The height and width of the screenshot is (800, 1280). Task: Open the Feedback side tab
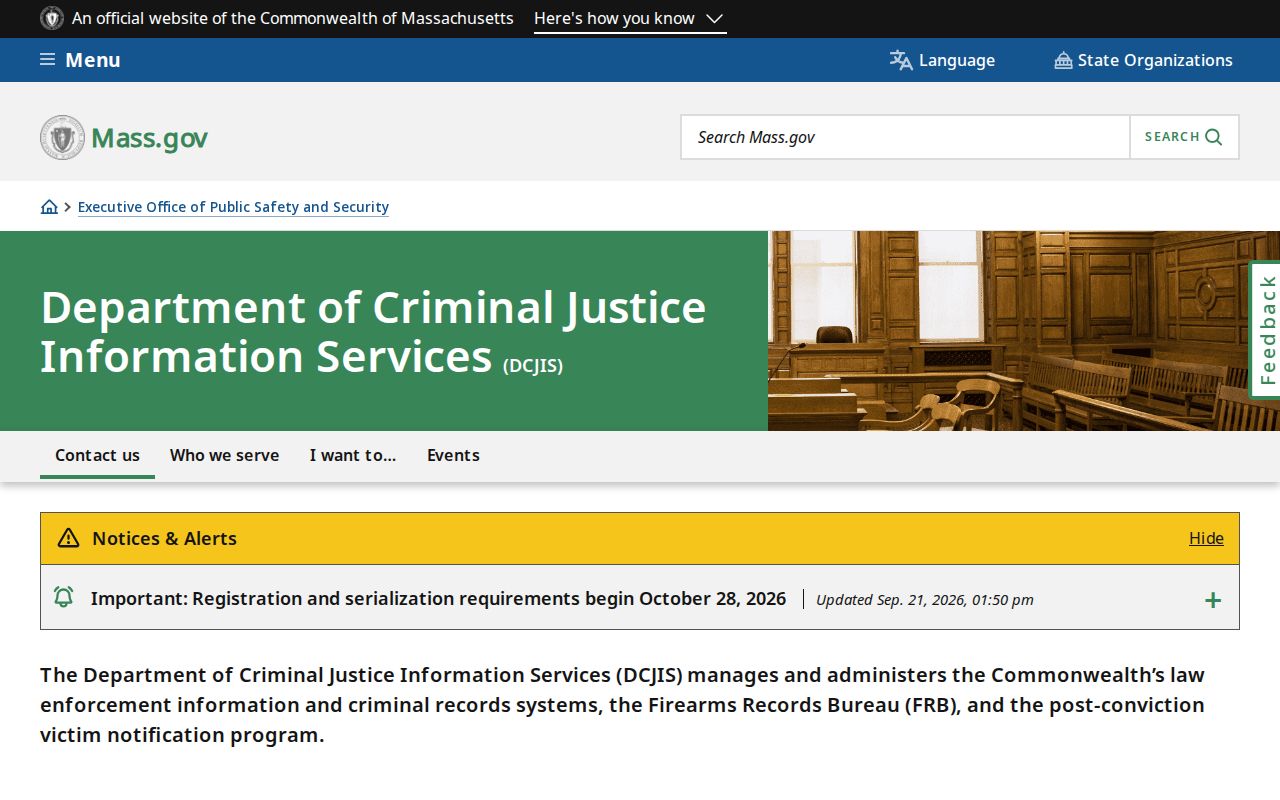(1266, 330)
